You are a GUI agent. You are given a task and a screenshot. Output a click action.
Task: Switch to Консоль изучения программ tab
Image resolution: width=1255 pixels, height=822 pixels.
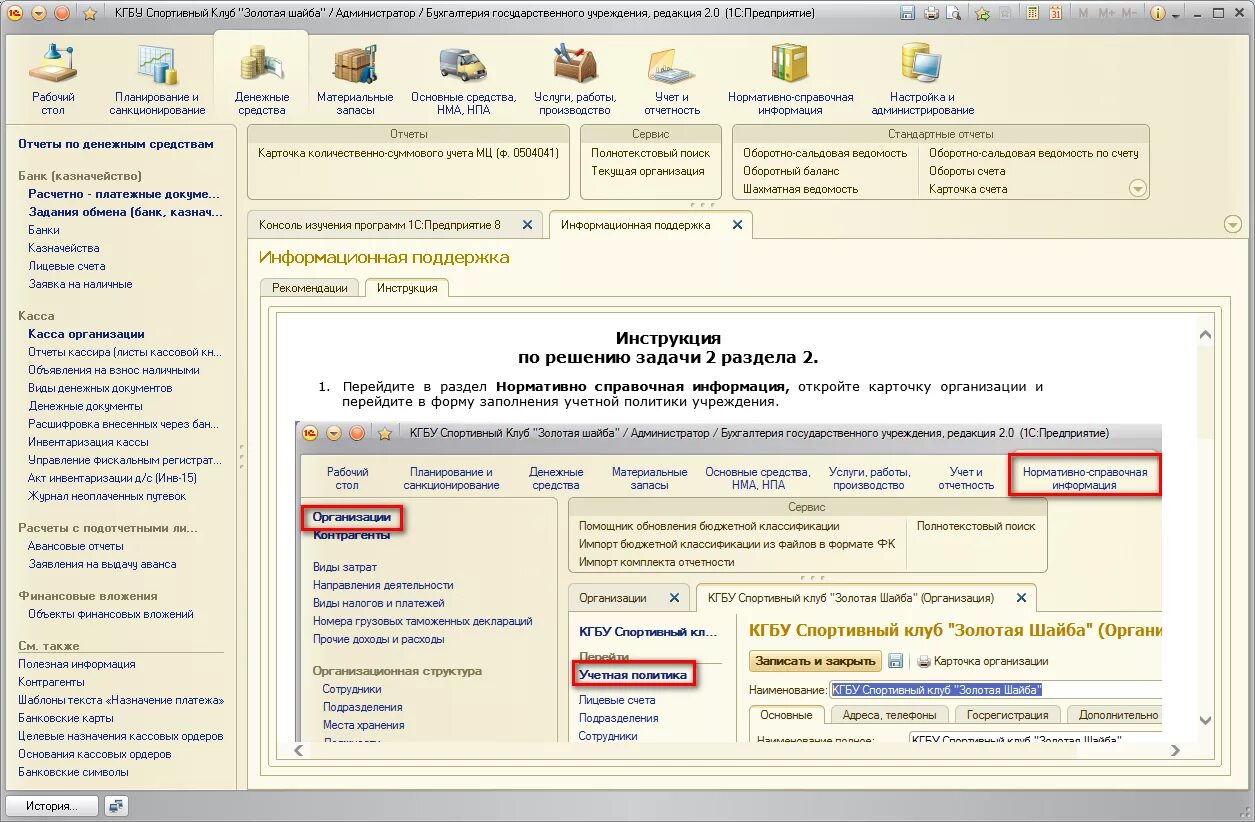pos(380,225)
